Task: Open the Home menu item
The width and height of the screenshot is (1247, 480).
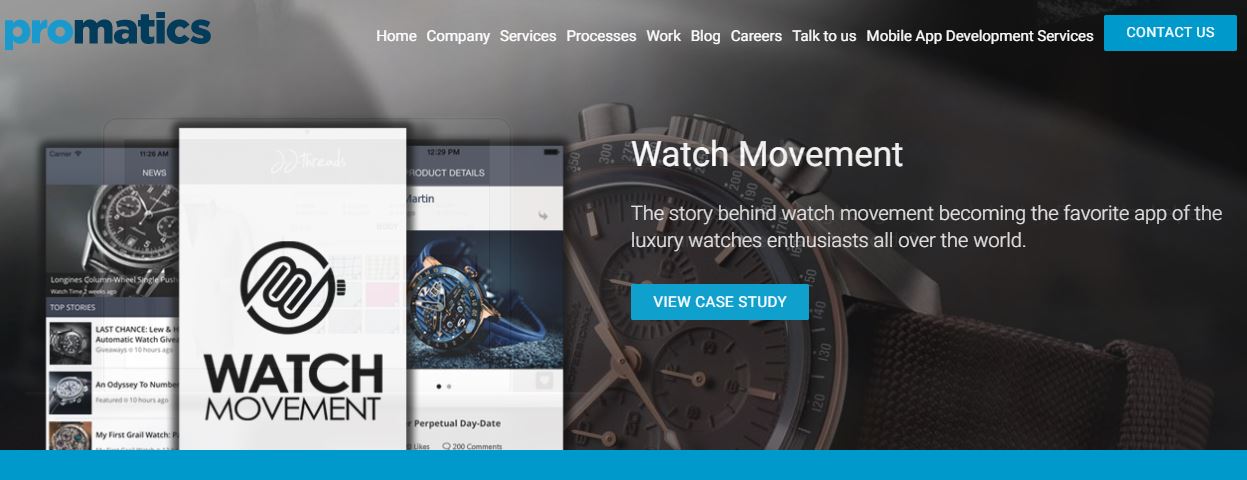Action: (x=396, y=36)
